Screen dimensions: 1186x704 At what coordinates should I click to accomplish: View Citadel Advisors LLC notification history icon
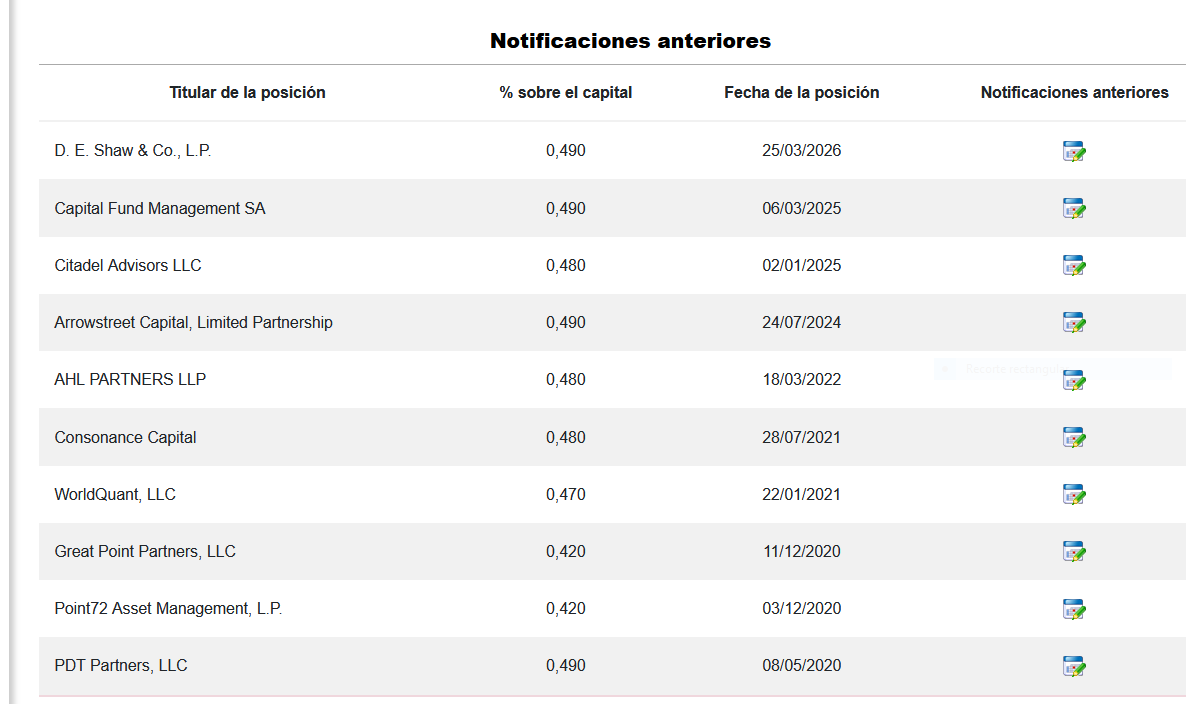1074,266
